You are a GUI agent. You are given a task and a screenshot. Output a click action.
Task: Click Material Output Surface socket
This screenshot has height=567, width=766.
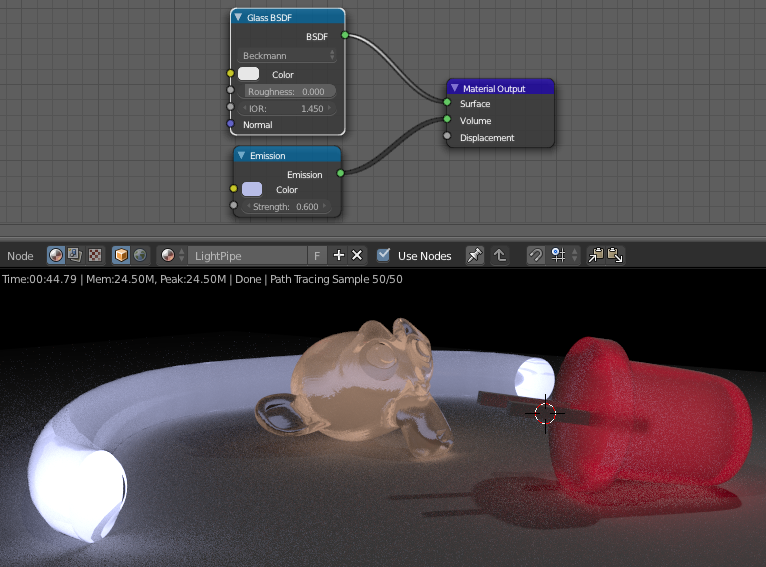pos(447,102)
